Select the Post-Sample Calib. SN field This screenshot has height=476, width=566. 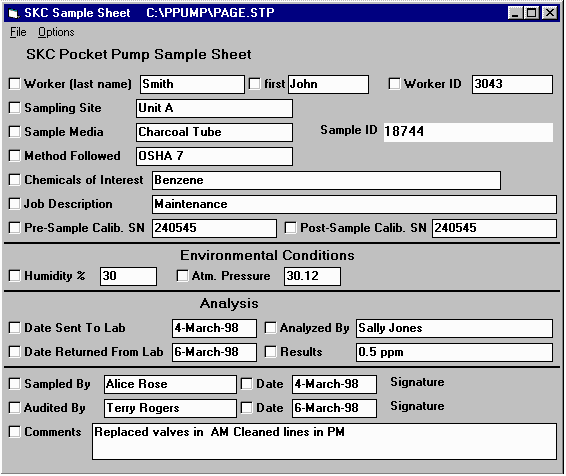coord(494,228)
